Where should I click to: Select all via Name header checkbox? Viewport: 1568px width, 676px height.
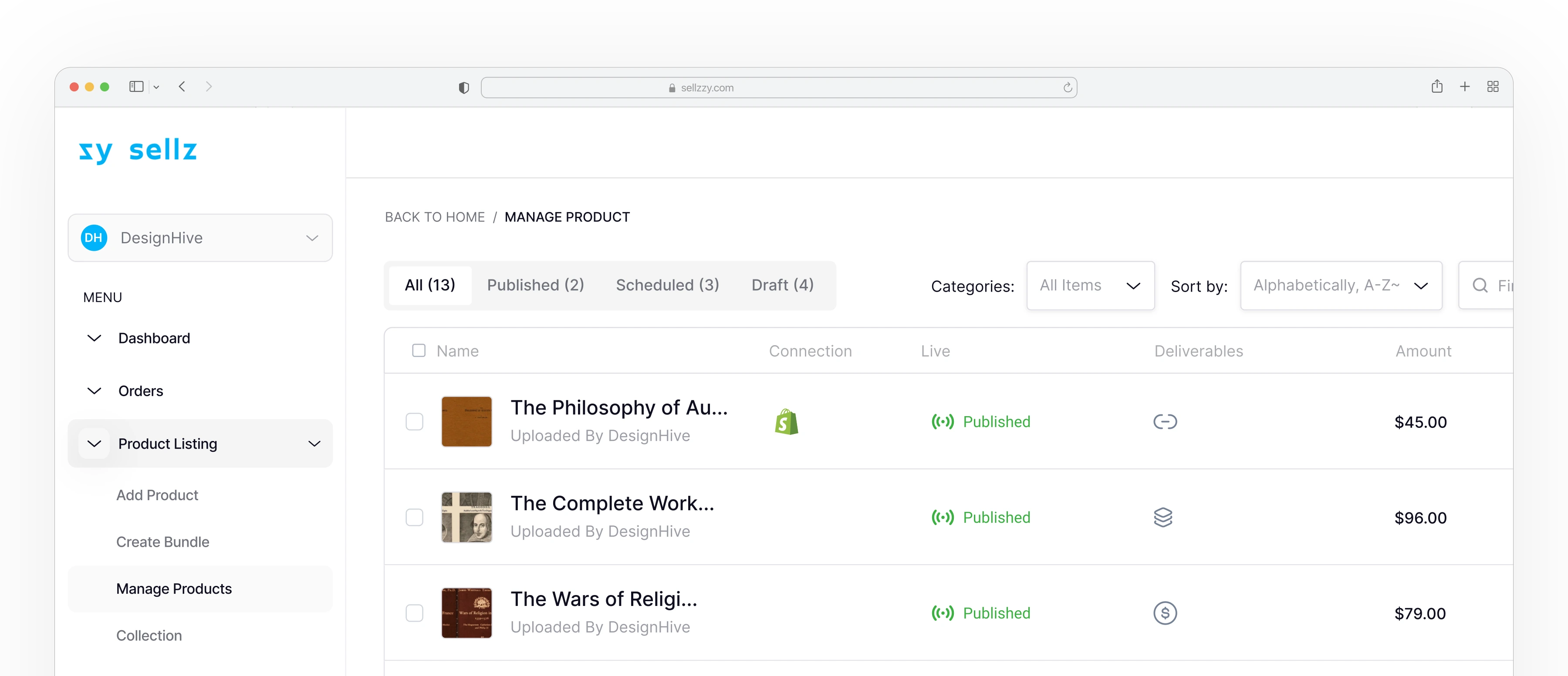click(419, 350)
